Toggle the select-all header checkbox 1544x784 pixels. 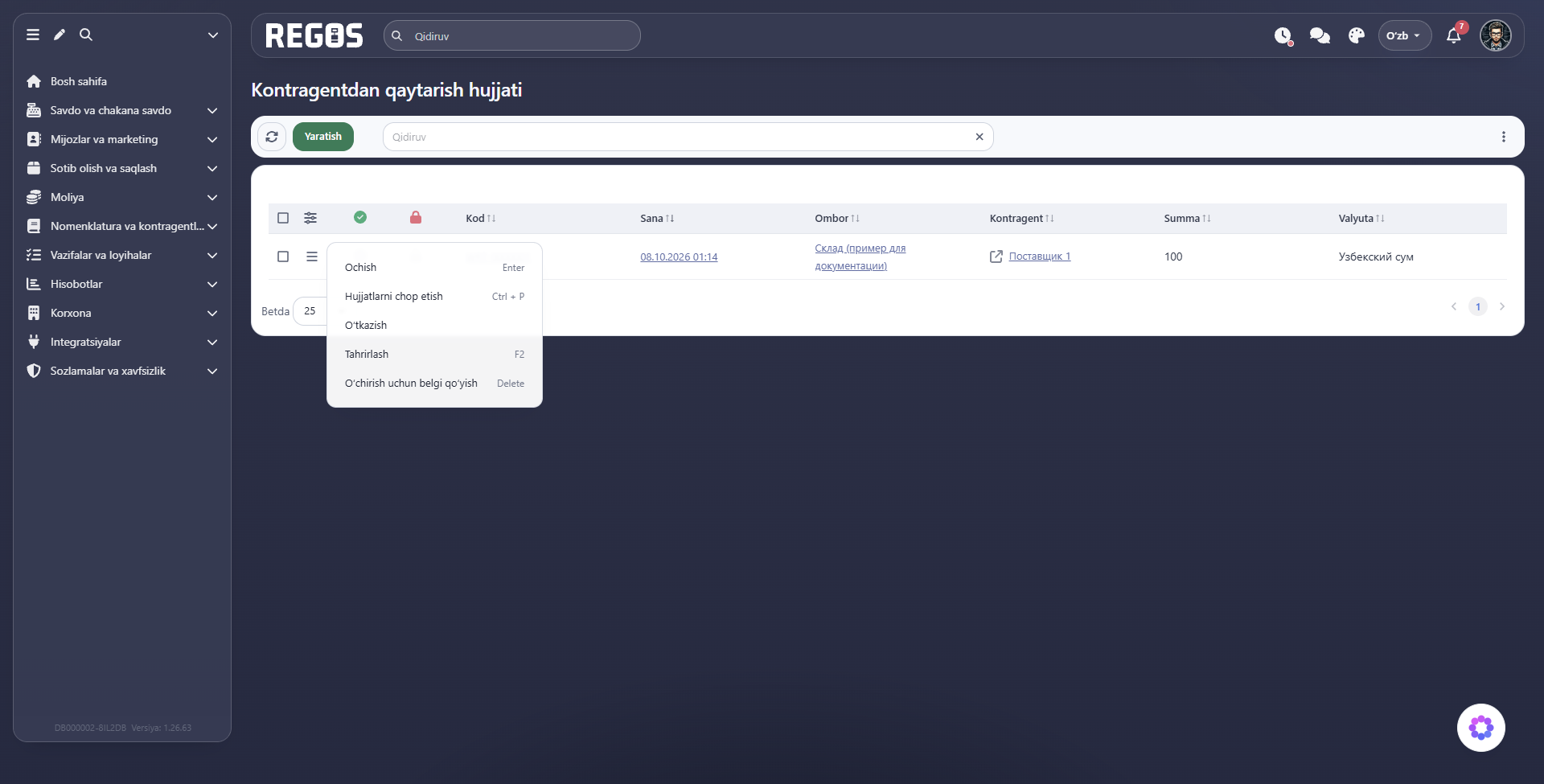coord(283,218)
